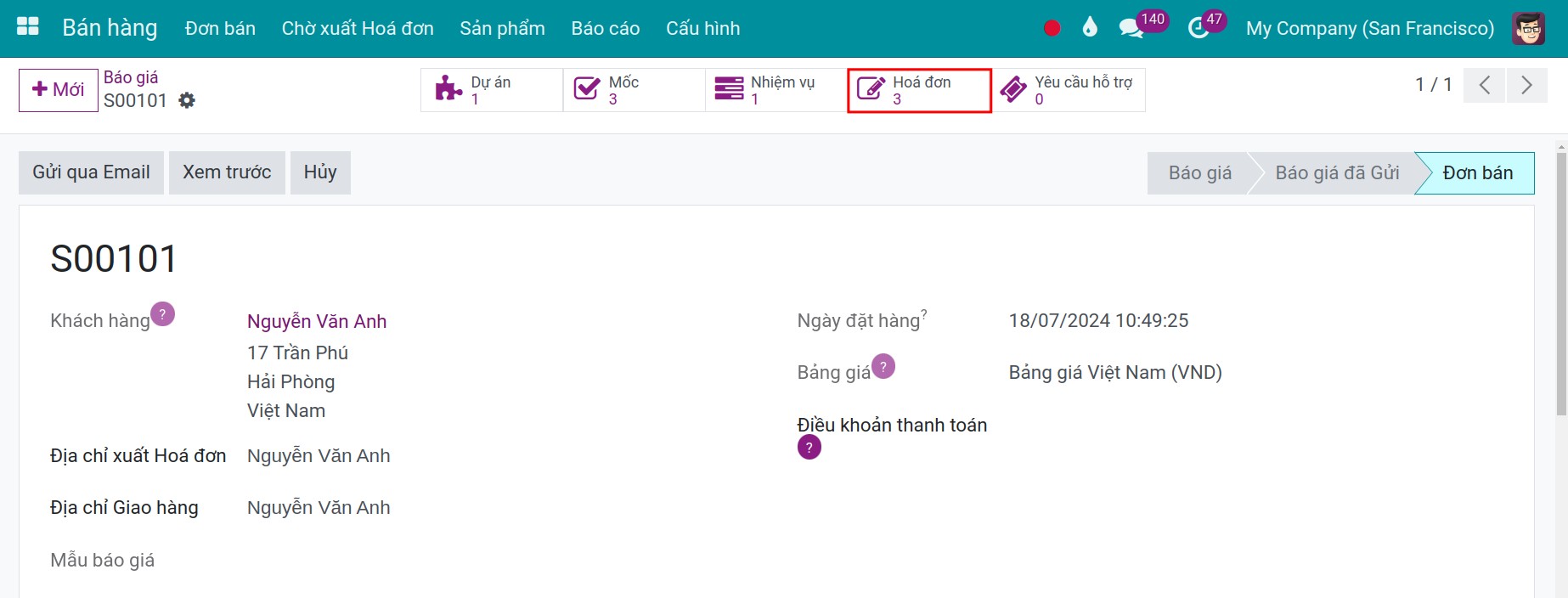Screen dimensions: 1568x598
Task: Open Sản phẩm menu
Action: (502, 28)
